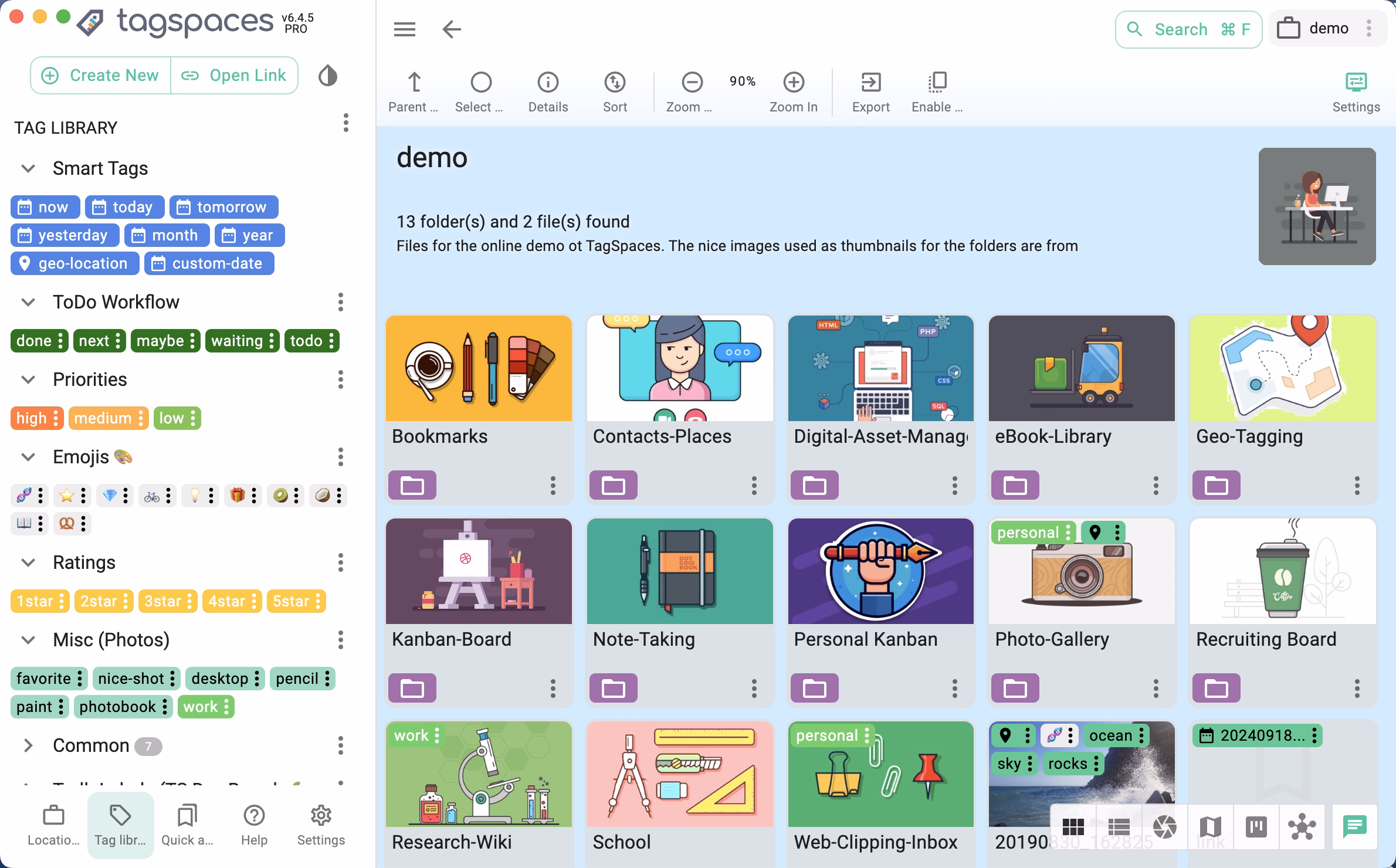Click the Create New button
This screenshot has width=1396, height=868.
click(100, 75)
